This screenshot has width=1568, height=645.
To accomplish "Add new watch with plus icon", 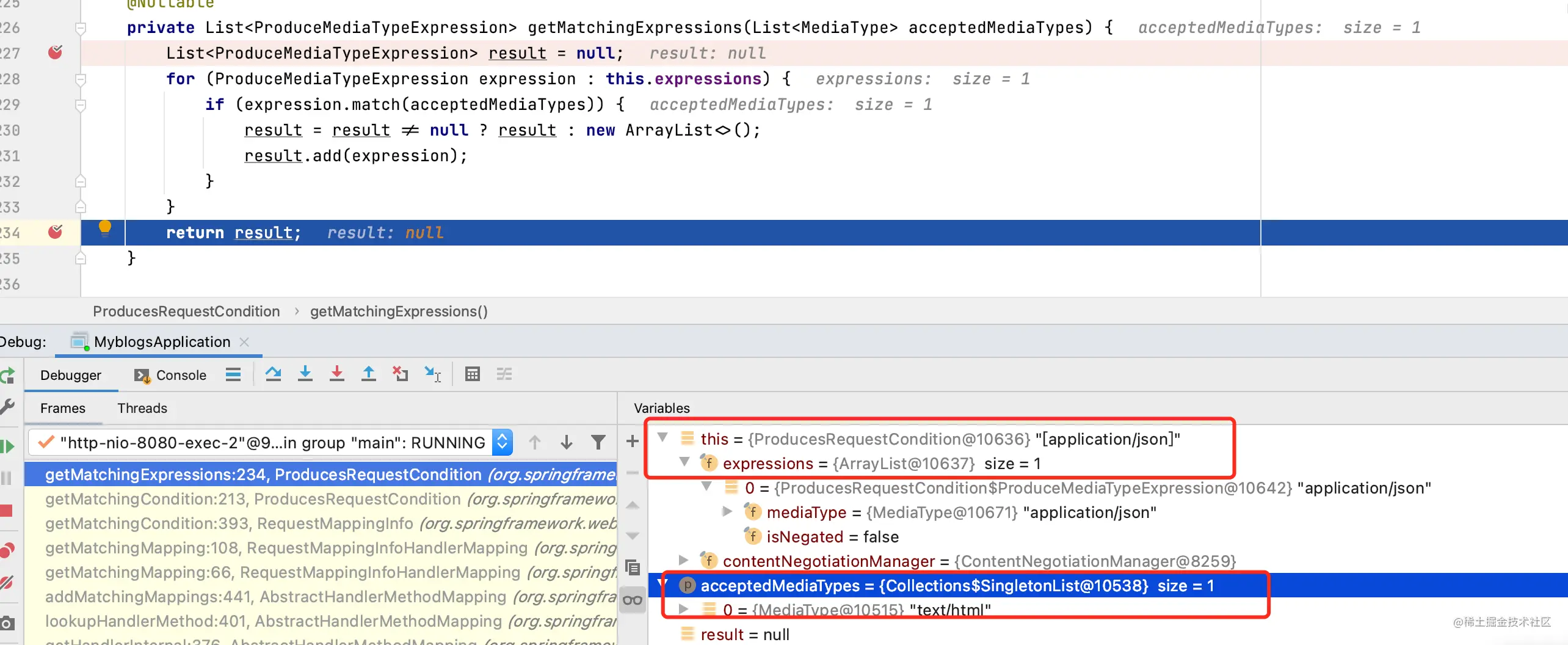I will 633,441.
